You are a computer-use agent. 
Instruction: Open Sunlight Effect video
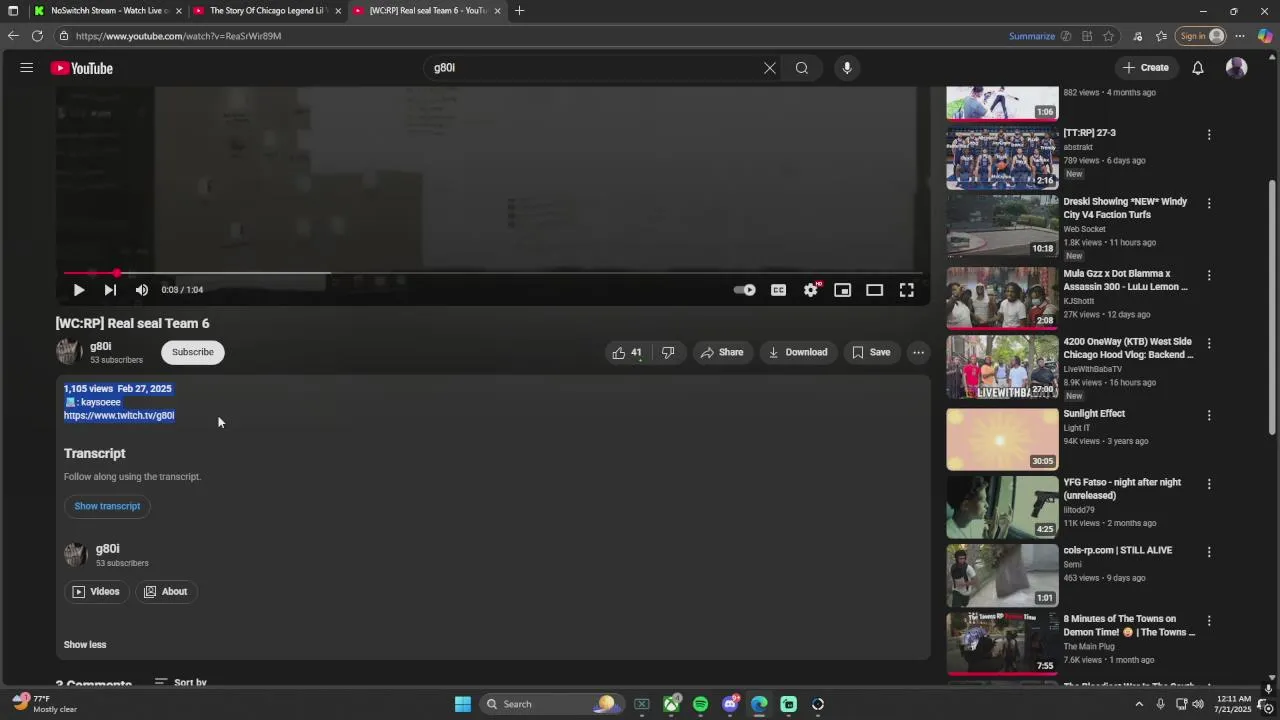1002,438
